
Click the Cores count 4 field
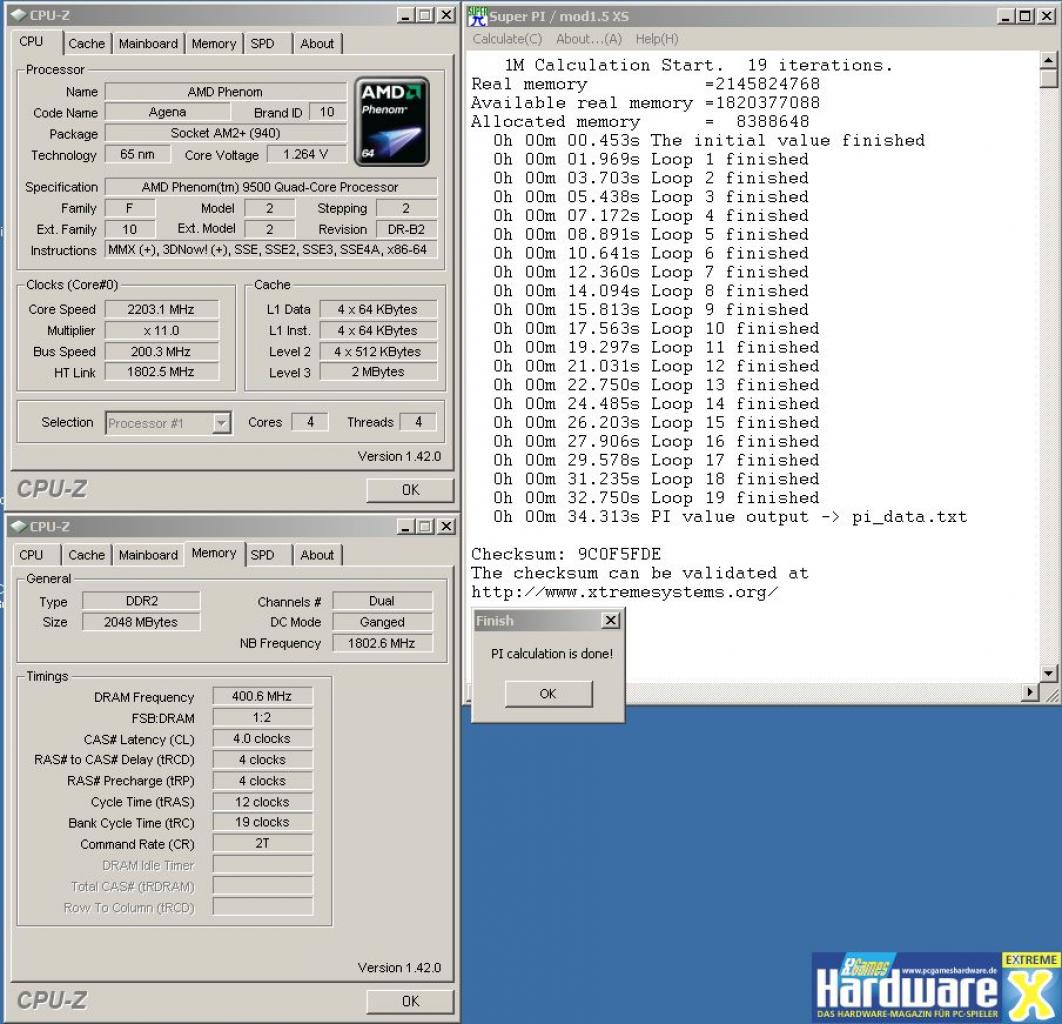click(310, 422)
